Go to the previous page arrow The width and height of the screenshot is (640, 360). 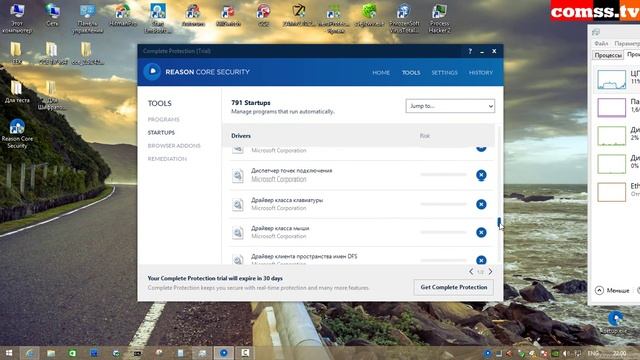(x=471, y=271)
